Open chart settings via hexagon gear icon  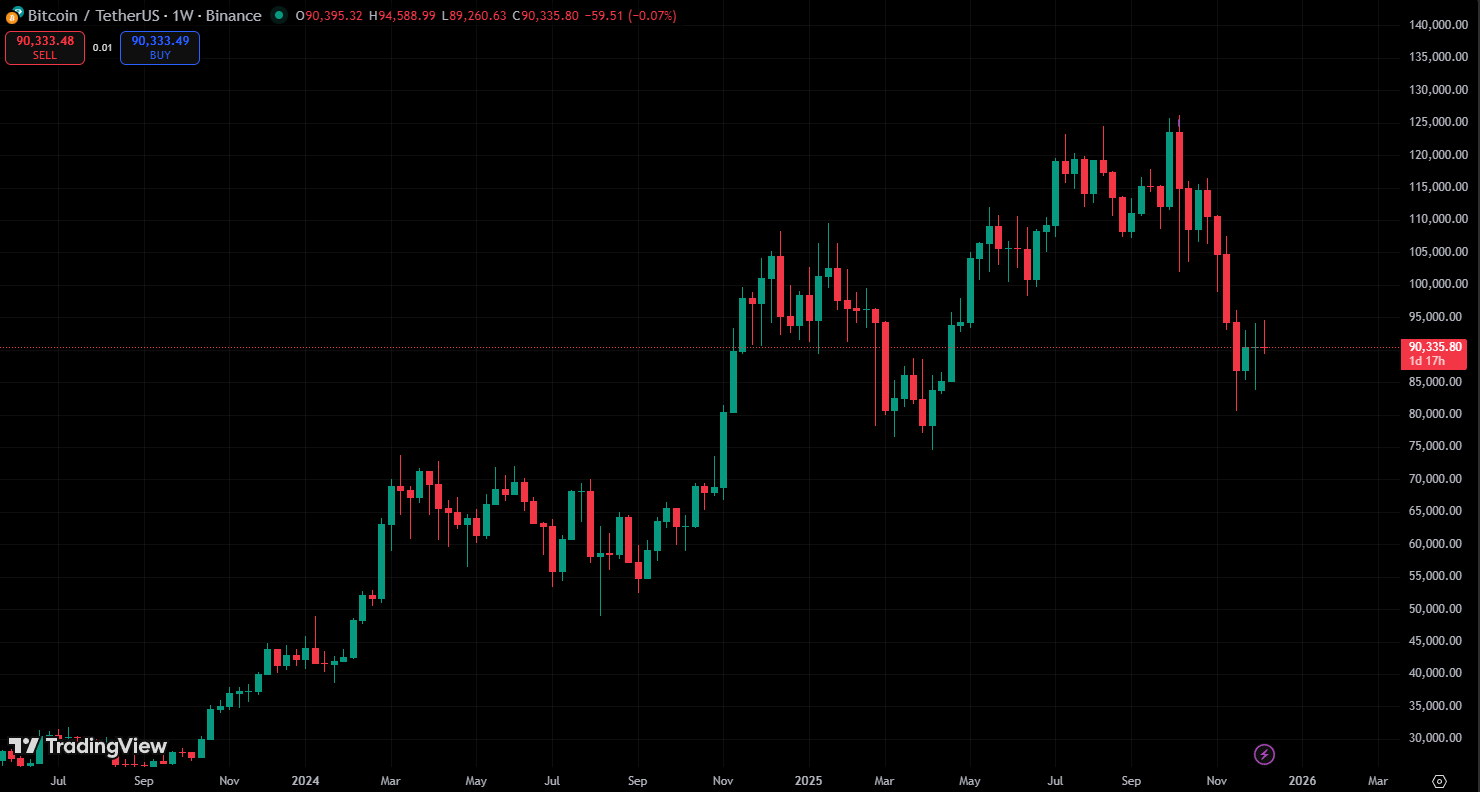(x=1439, y=781)
